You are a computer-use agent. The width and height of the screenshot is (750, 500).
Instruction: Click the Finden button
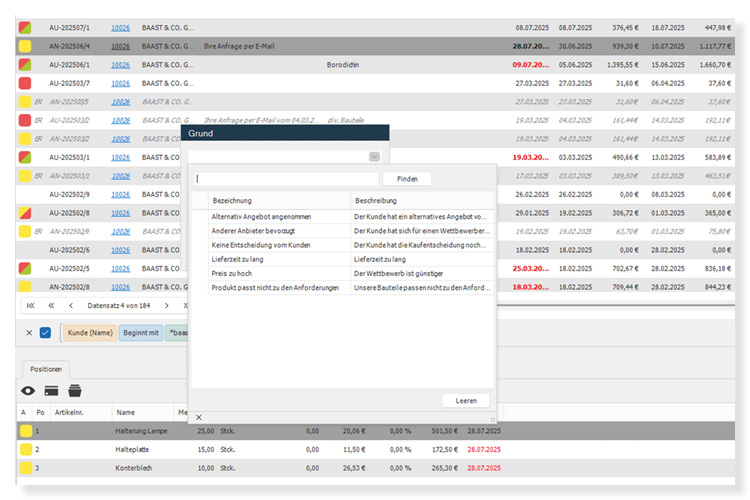click(407, 179)
